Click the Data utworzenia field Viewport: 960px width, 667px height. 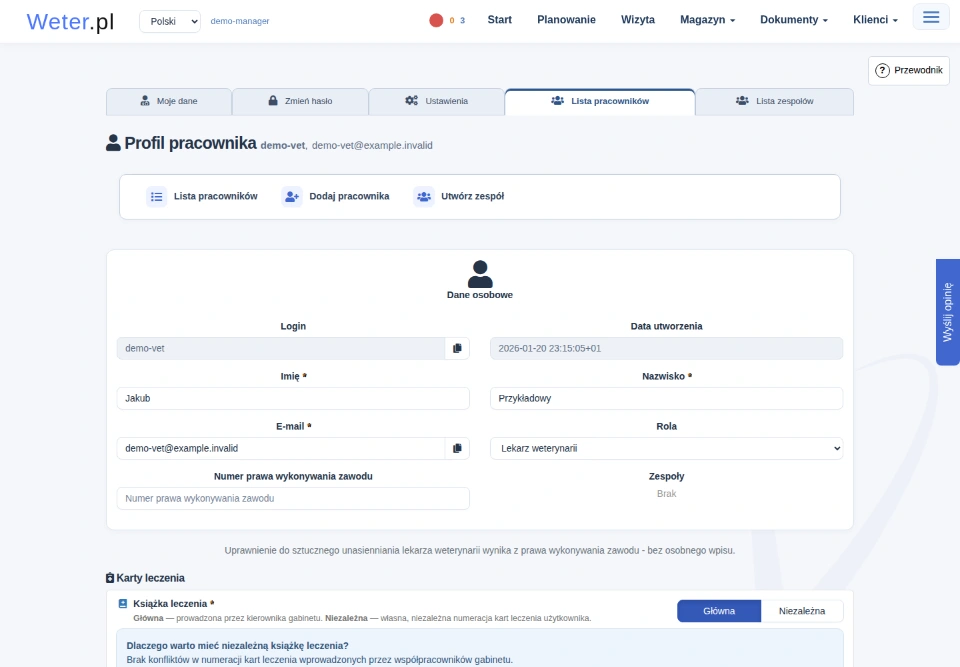tap(666, 349)
